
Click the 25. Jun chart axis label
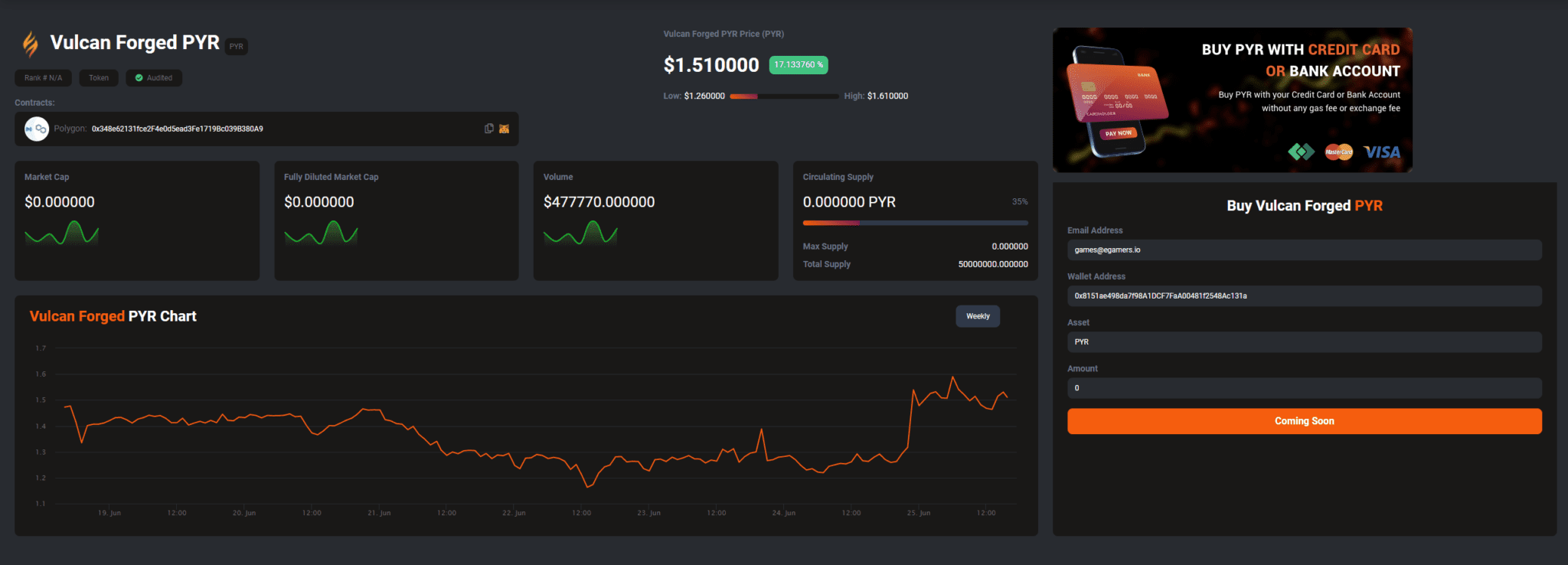click(x=919, y=513)
